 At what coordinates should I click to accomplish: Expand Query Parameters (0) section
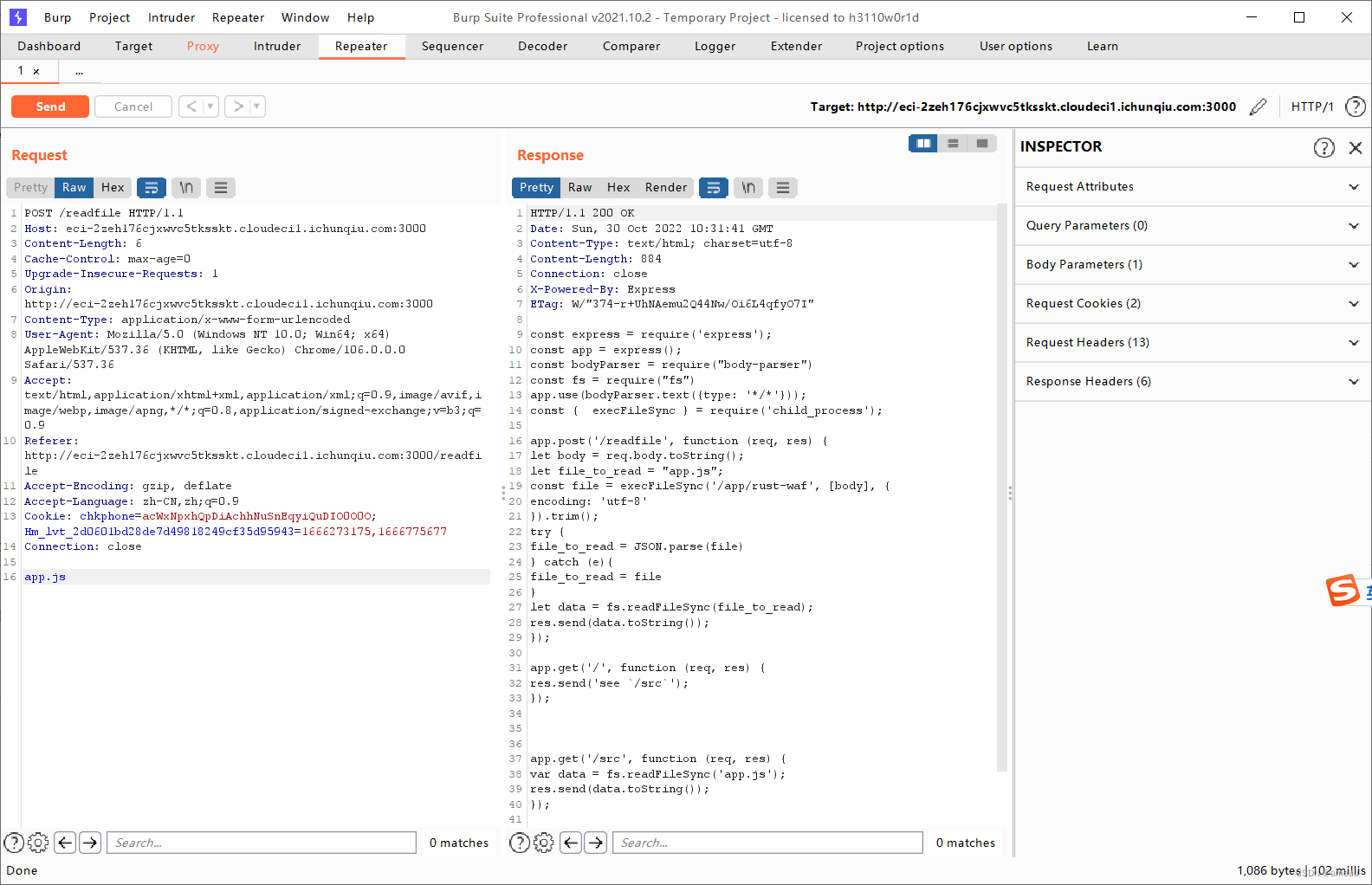(x=1193, y=226)
